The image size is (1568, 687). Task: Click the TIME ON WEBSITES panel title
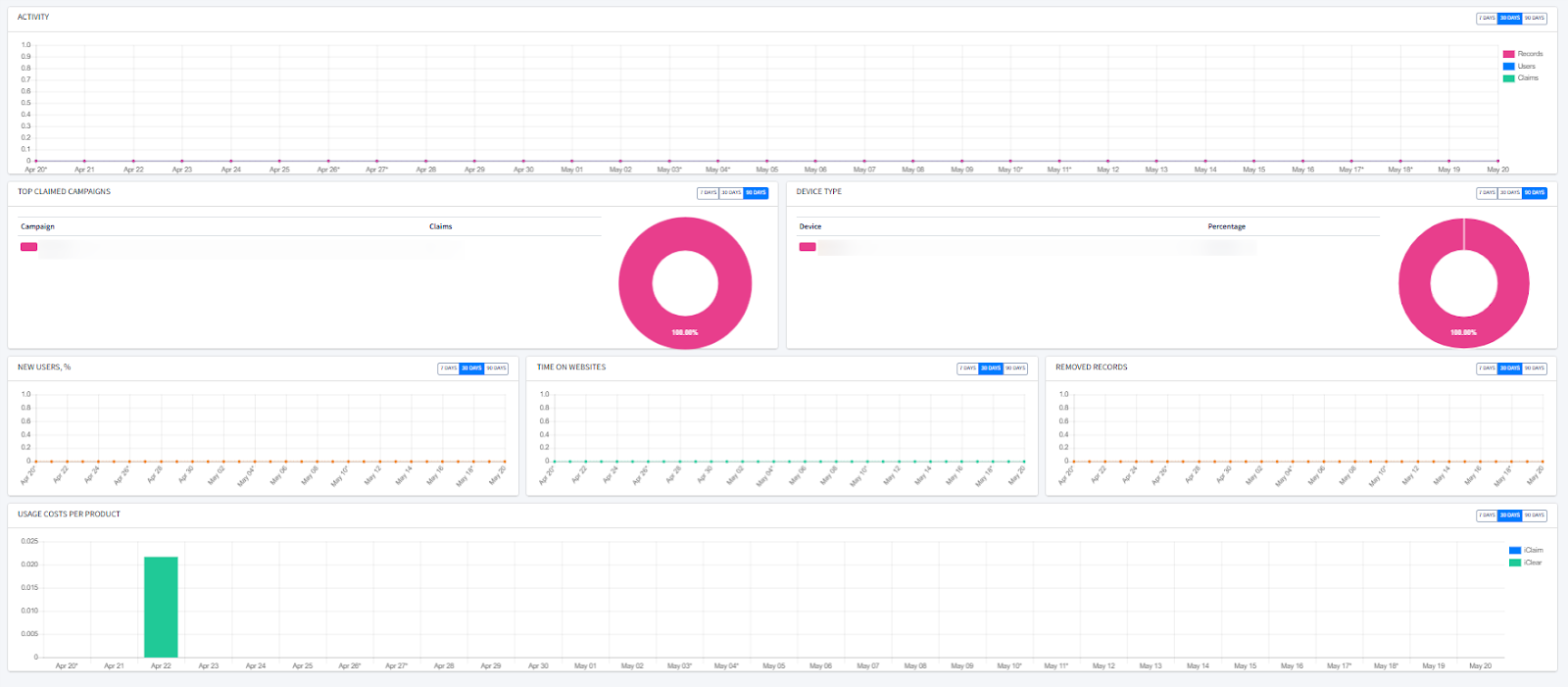click(x=571, y=368)
